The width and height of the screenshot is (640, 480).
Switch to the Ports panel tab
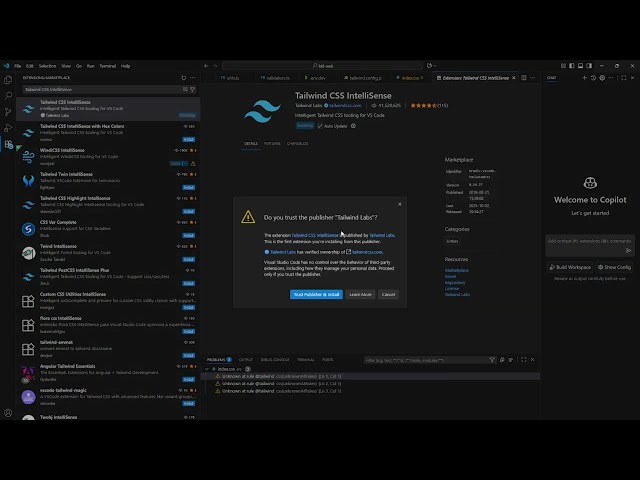click(x=328, y=360)
